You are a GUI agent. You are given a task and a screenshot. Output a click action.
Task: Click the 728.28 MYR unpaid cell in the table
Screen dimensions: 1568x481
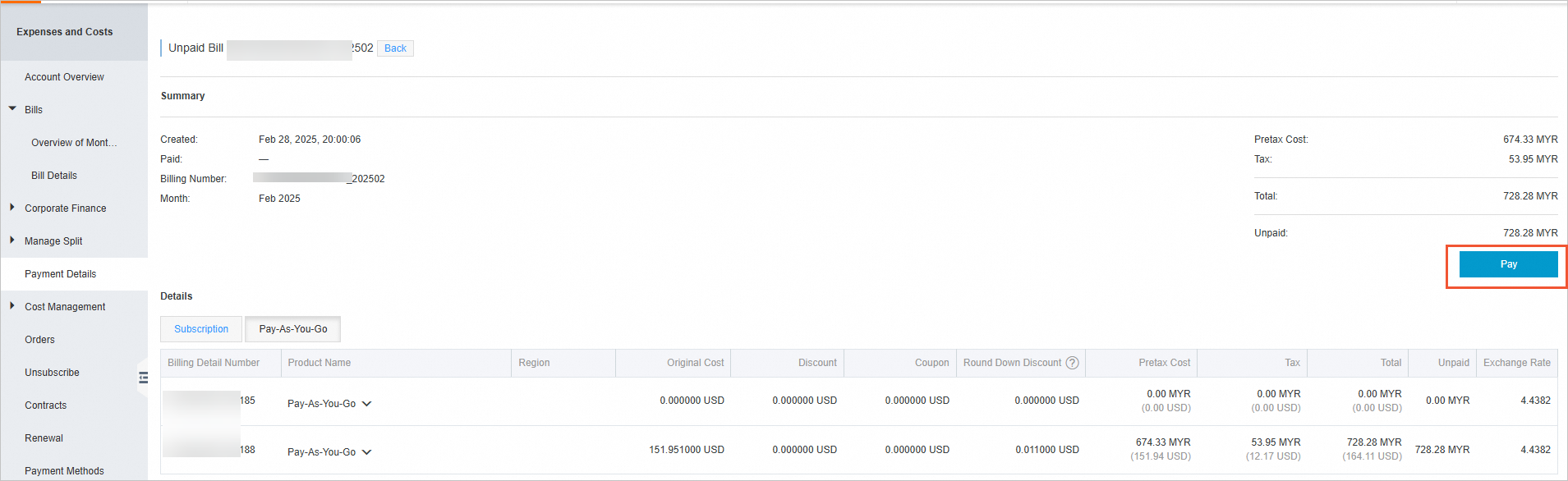[1442, 450]
